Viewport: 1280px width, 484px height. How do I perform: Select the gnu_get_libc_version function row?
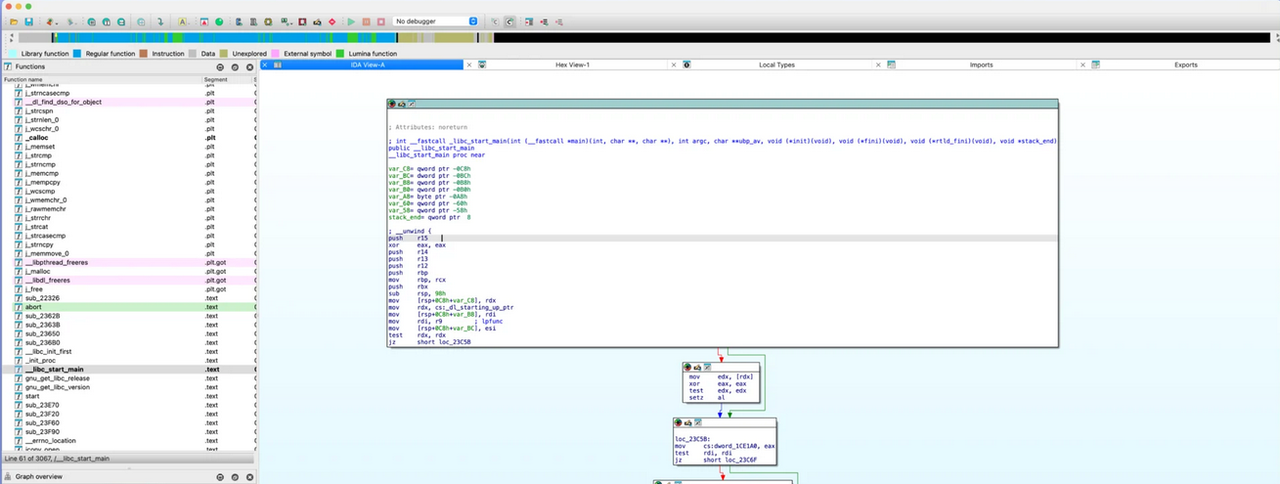(x=128, y=387)
